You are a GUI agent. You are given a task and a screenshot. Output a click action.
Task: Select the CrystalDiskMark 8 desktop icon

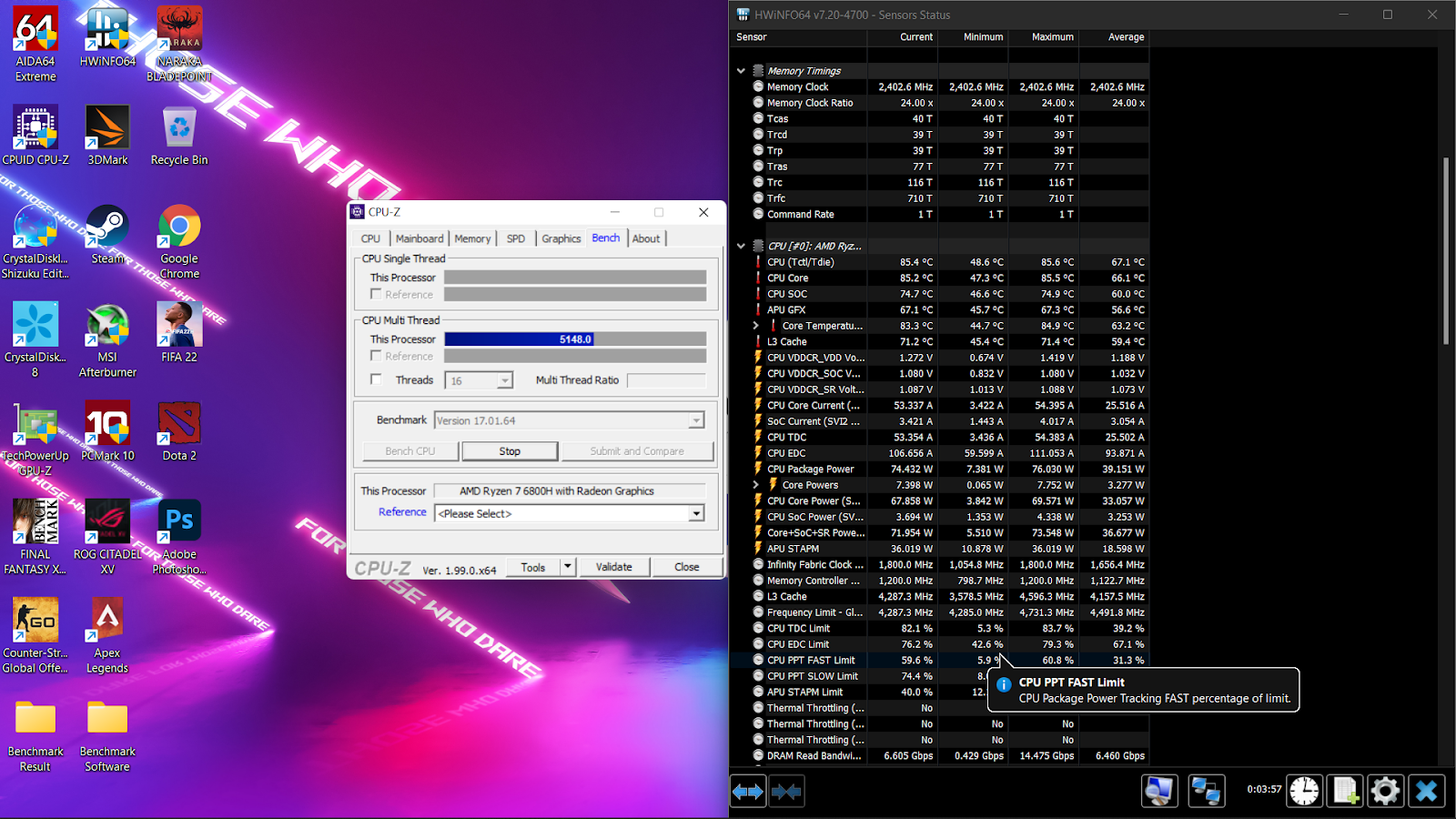(x=35, y=339)
